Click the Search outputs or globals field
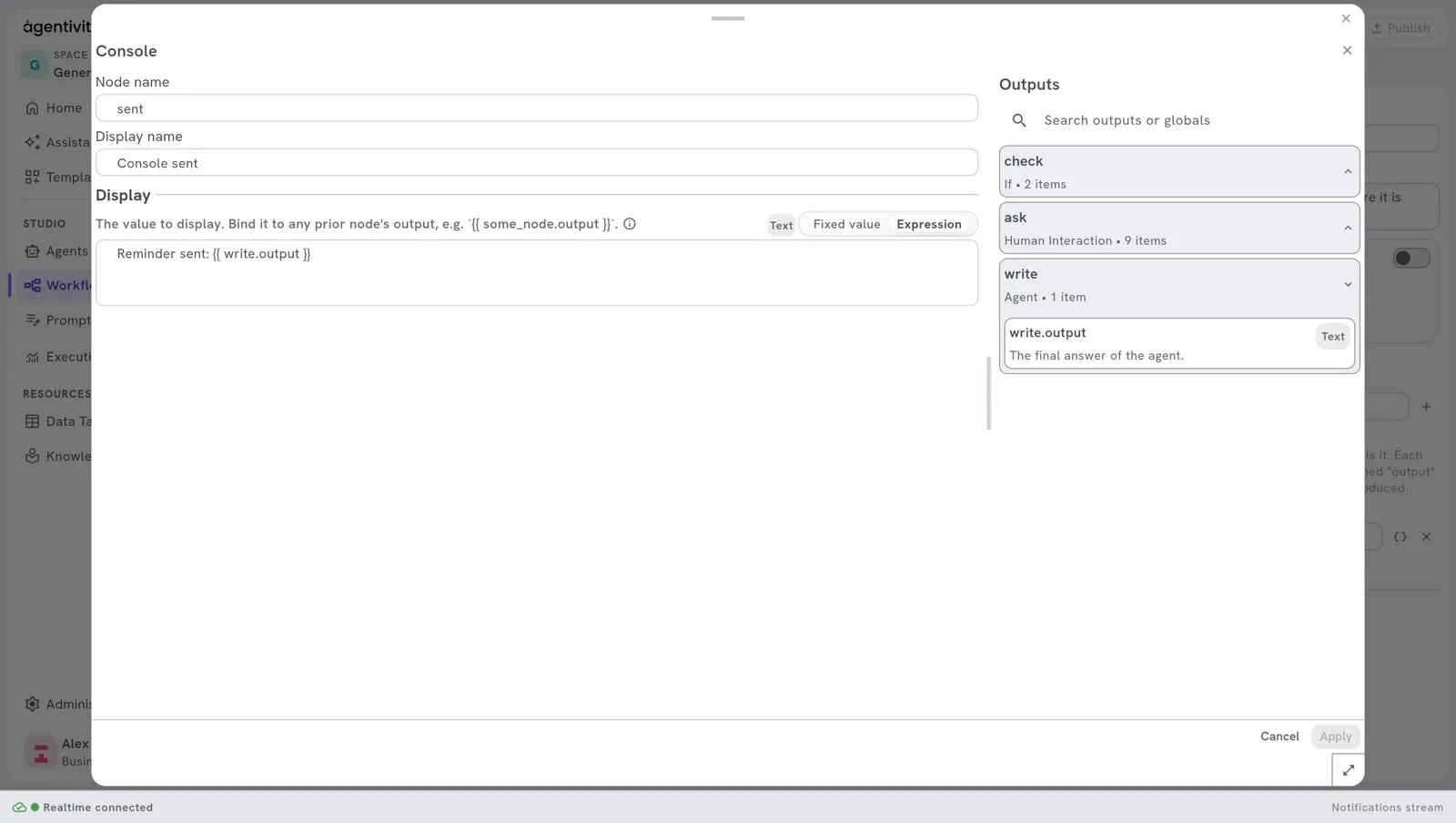 tap(1179, 120)
